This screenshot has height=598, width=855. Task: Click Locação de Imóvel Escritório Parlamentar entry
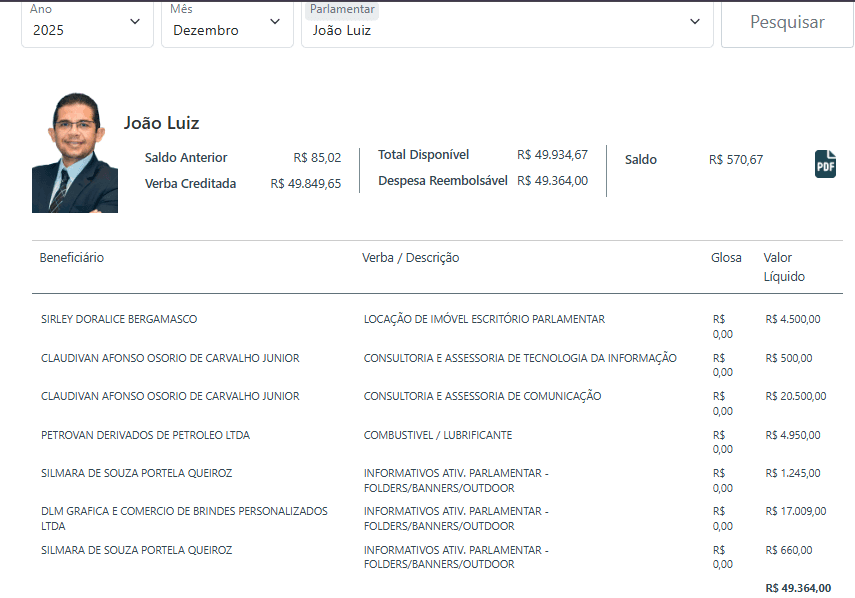pyautogui.click(x=484, y=319)
